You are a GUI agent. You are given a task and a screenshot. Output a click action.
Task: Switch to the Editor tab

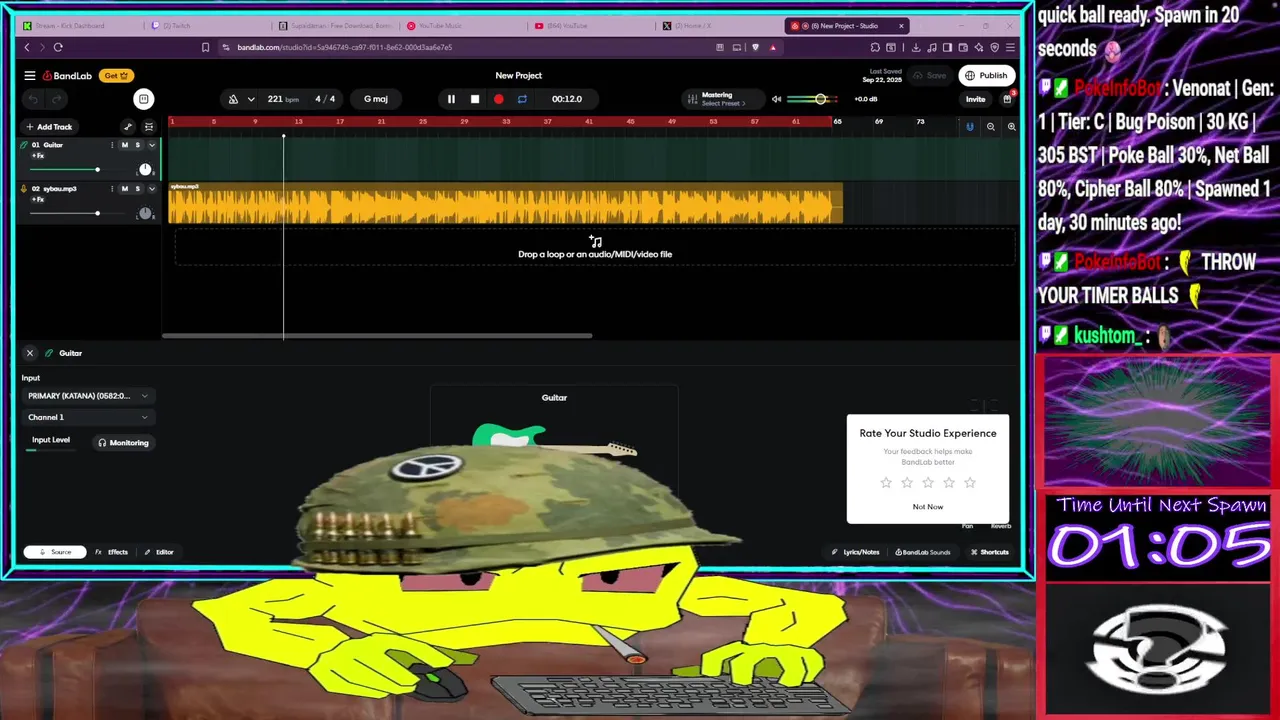[x=159, y=552]
